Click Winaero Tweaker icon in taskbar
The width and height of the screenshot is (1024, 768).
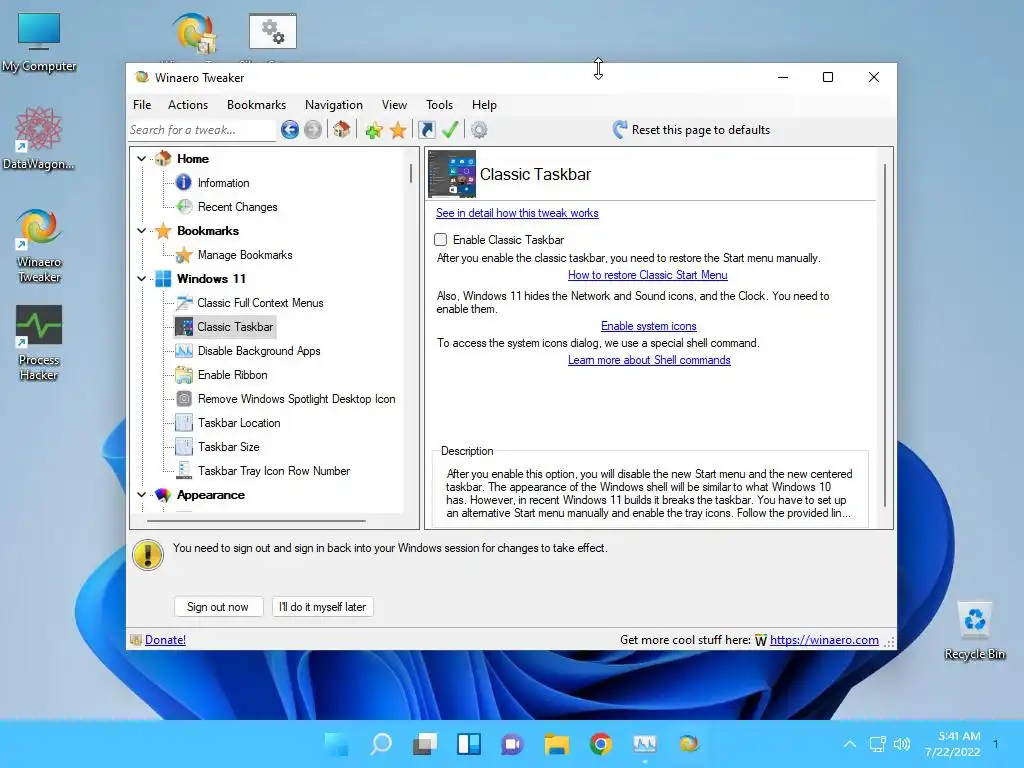689,744
